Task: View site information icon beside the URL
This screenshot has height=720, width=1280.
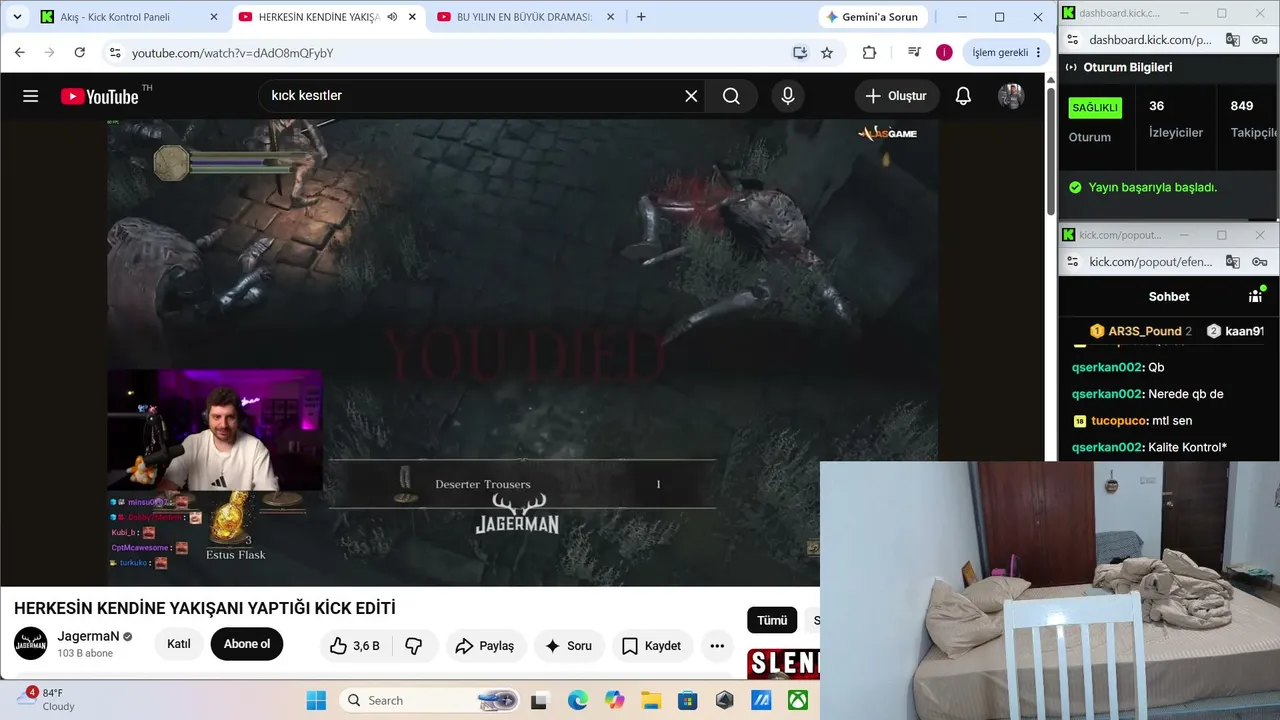Action: pos(114,53)
